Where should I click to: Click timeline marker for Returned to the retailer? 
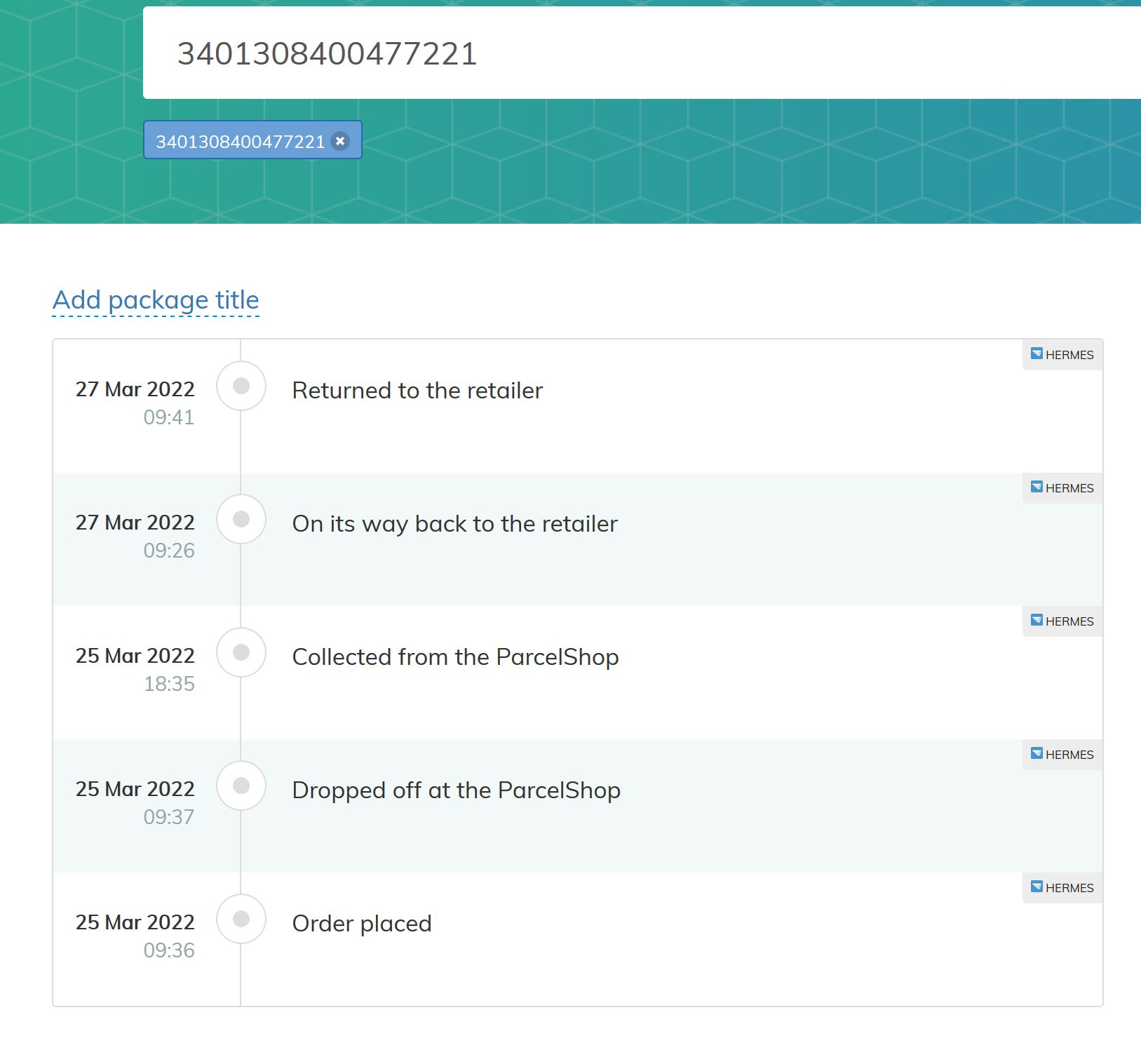coord(241,386)
